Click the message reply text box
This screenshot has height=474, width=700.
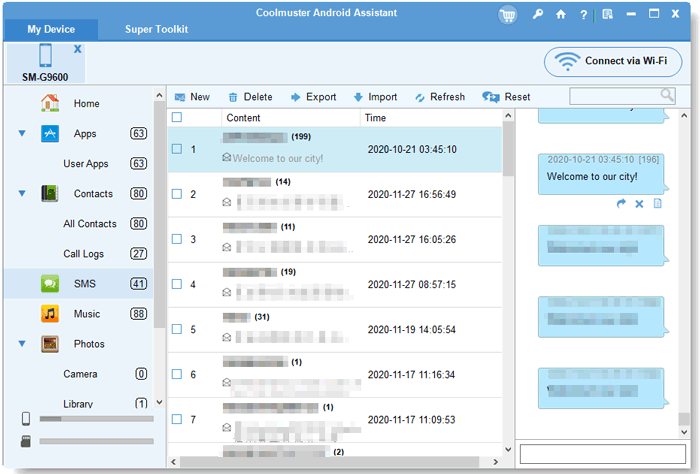[603, 454]
